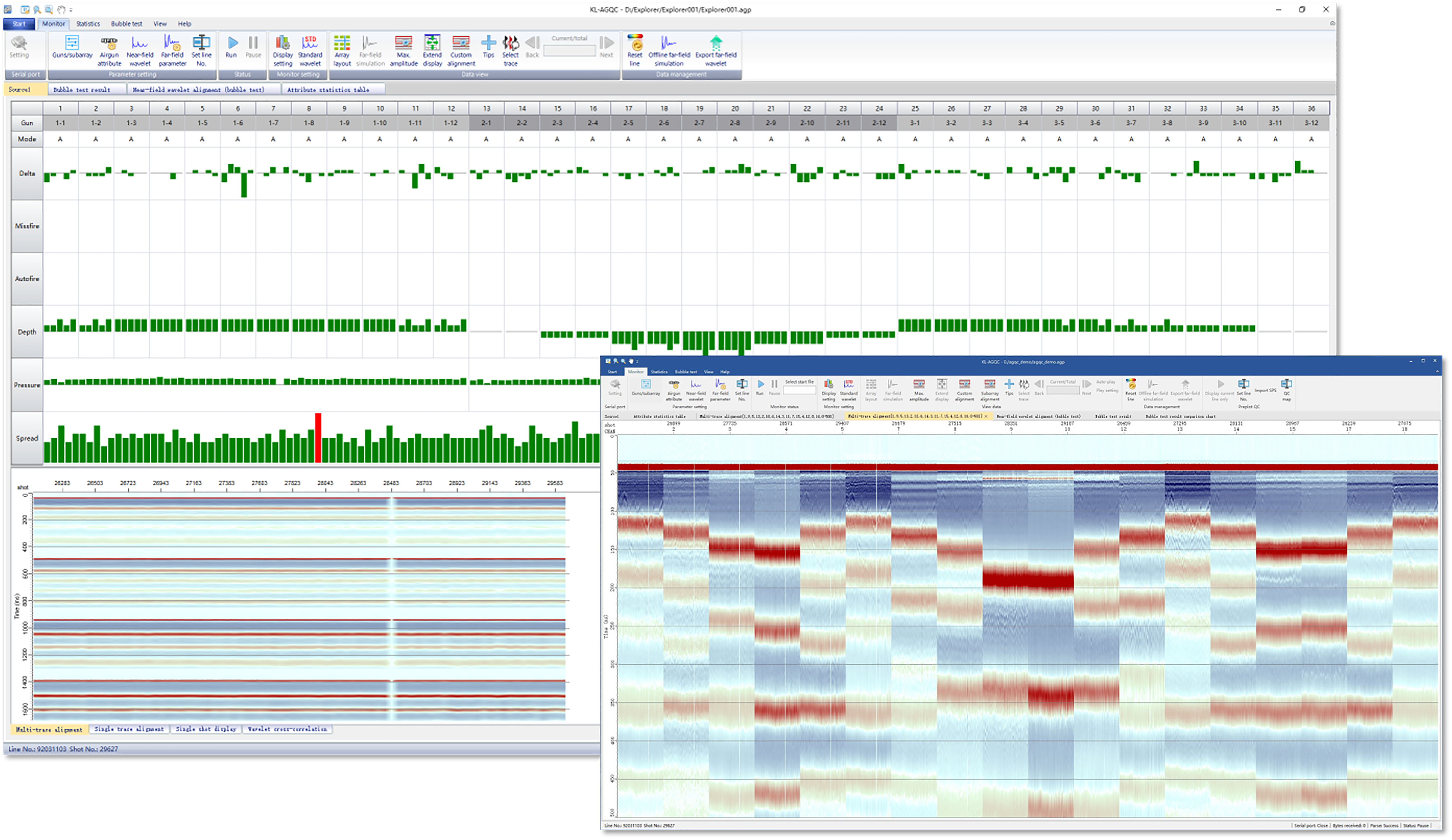This screenshot has height=840, width=1452.
Task: Select the Monitor ribbon tab in Explorer001 window
Action: click(x=53, y=23)
